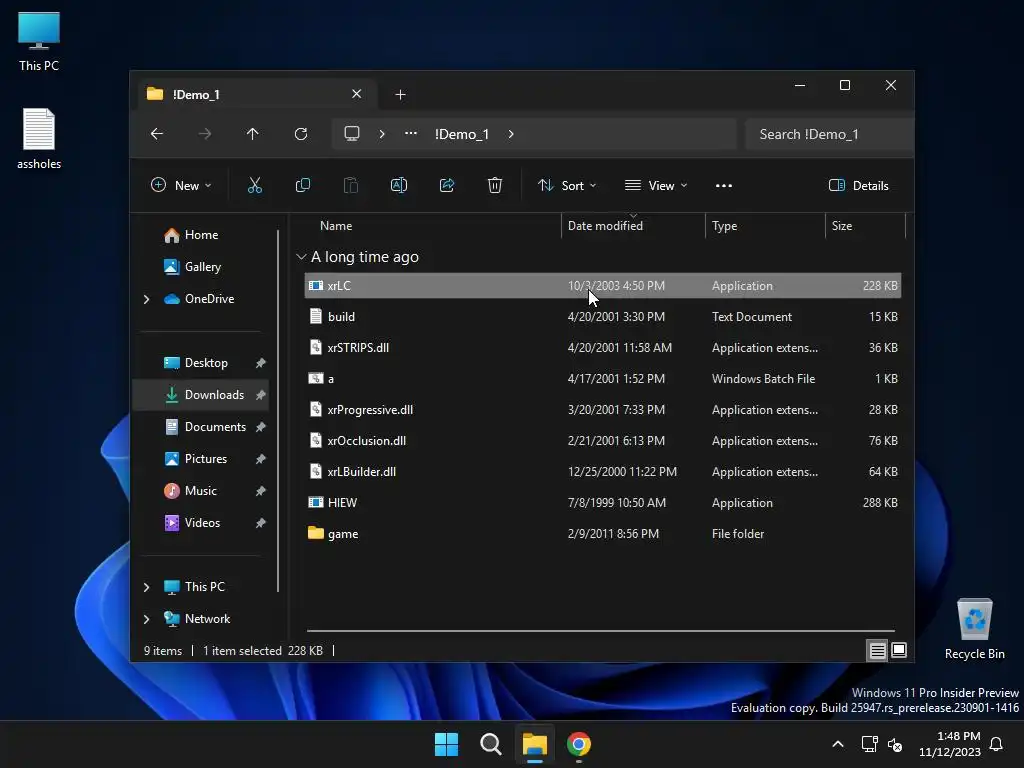The width and height of the screenshot is (1024, 768).
Task: Open the View dropdown menu
Action: [656, 185]
